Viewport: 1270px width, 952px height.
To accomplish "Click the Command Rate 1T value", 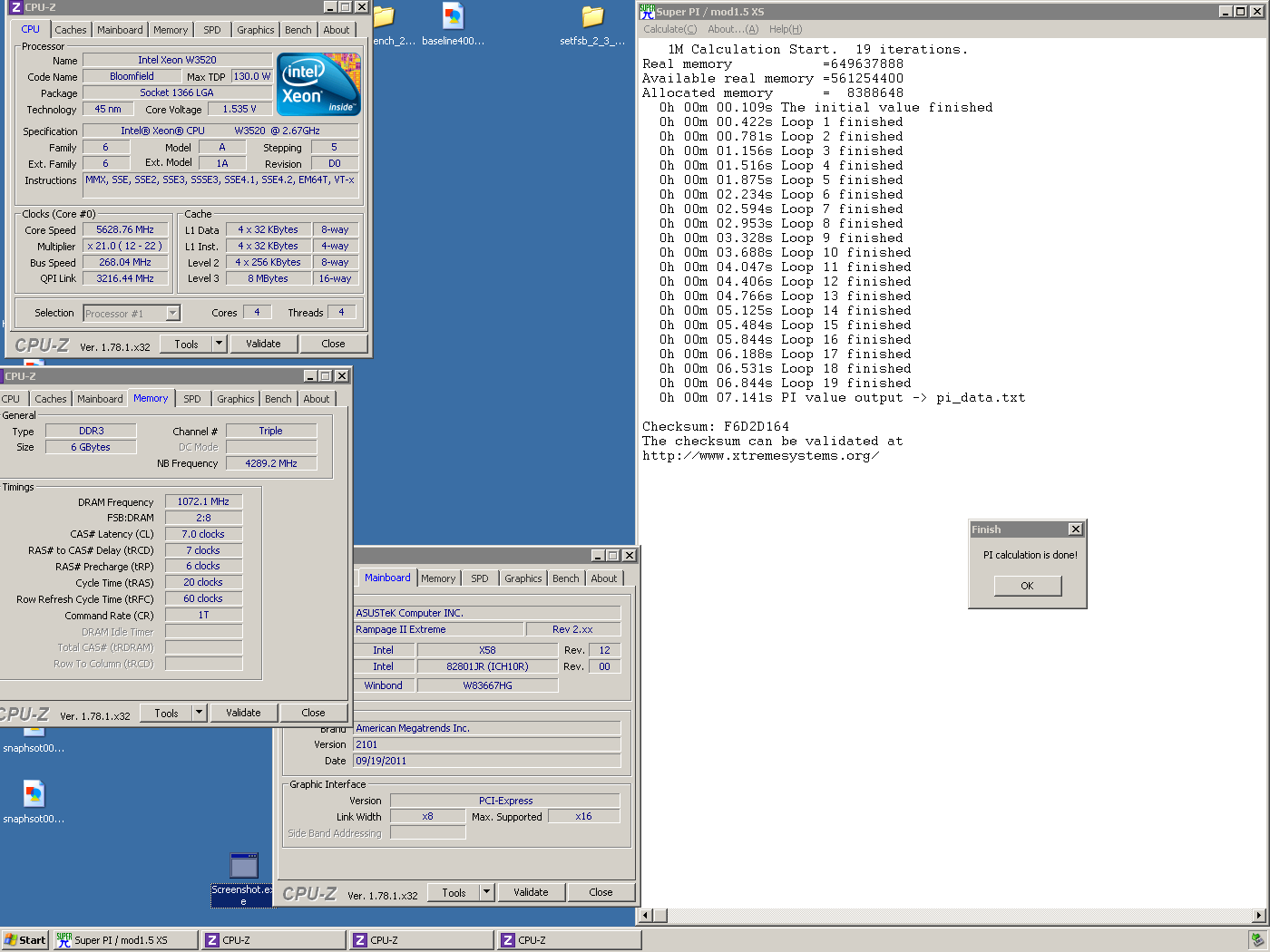I will tap(203, 615).
